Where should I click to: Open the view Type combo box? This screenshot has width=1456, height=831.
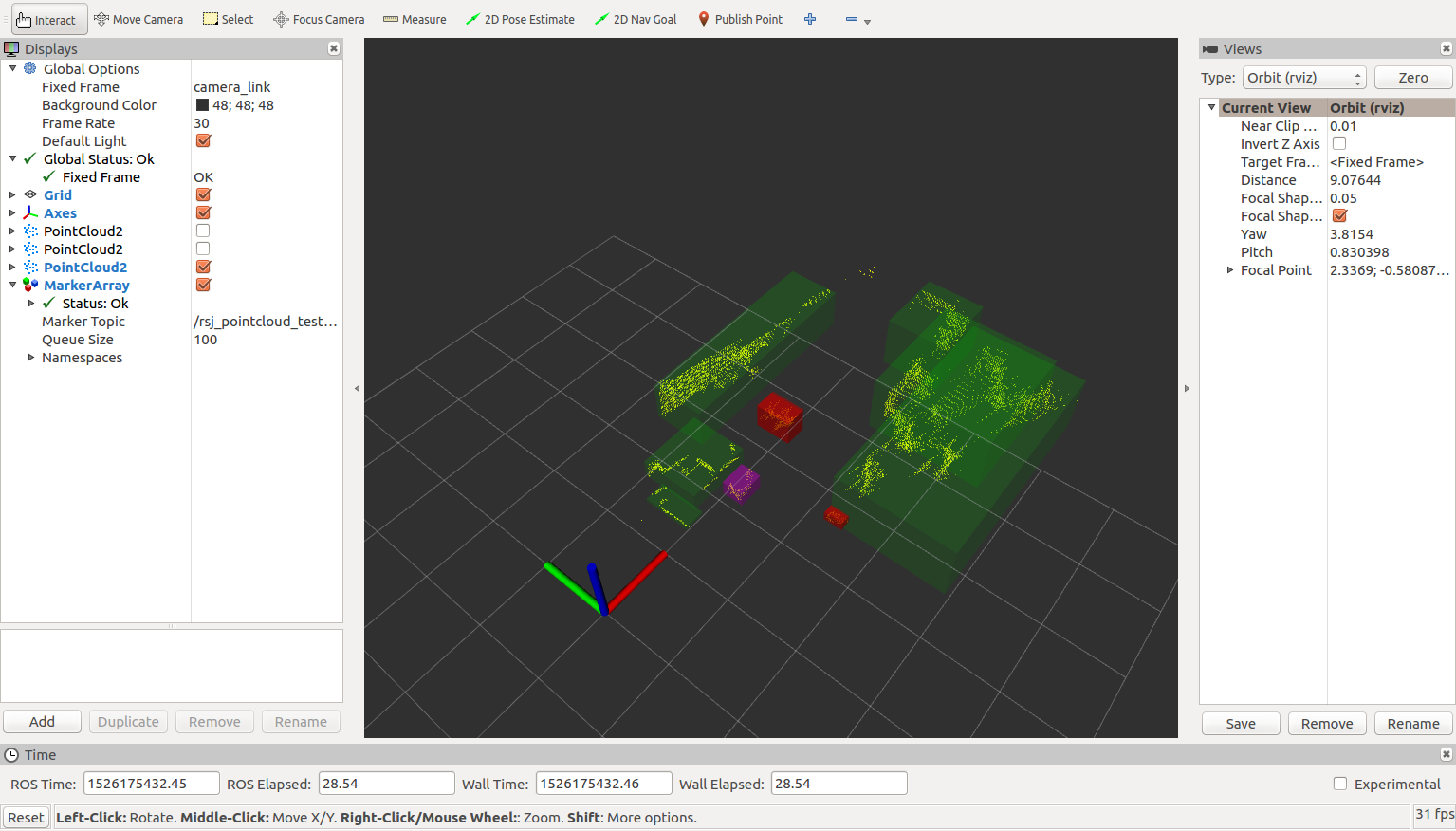1304,78
